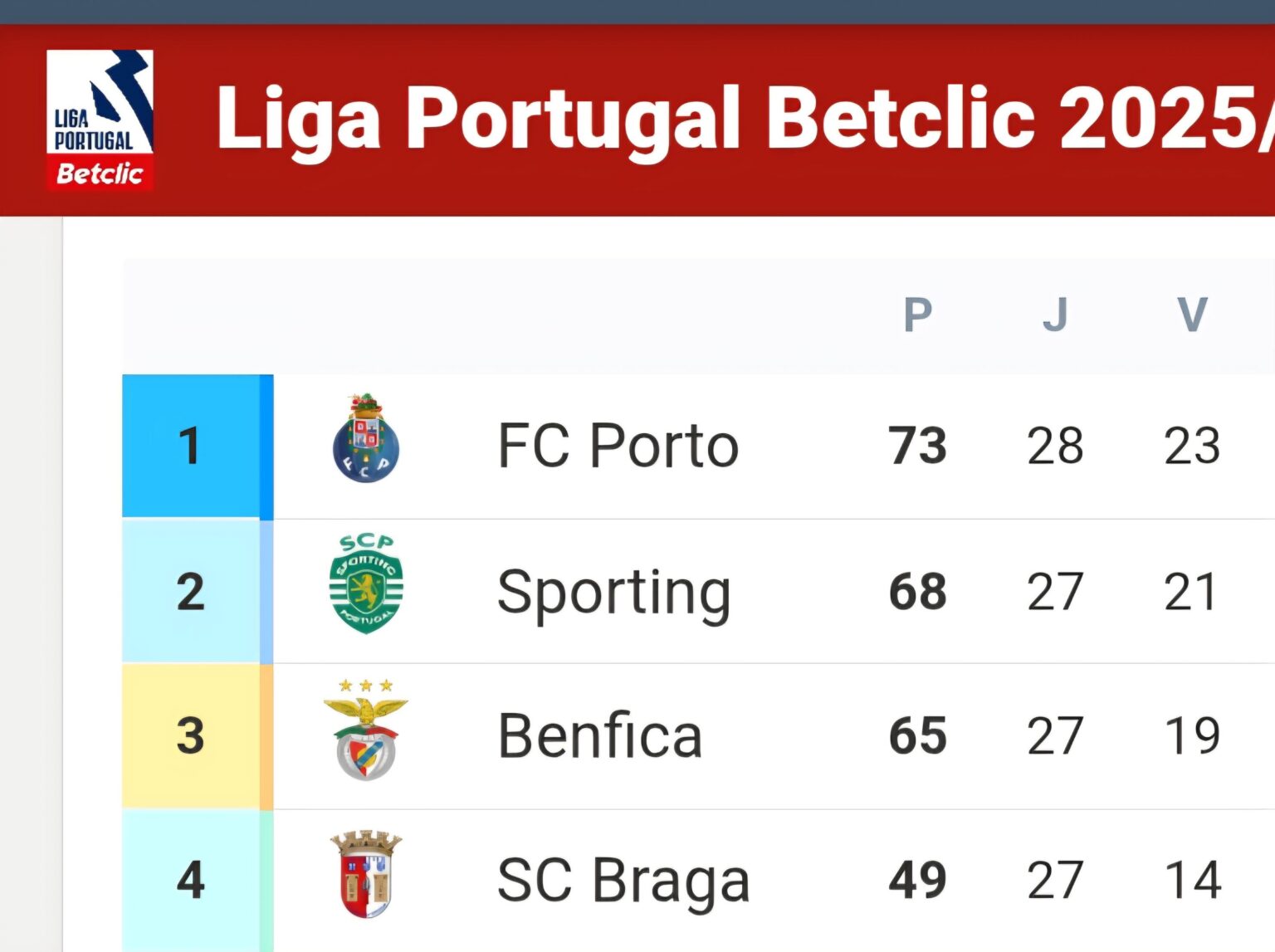
Task: Open the FC Porto team name link
Action: [618, 446]
